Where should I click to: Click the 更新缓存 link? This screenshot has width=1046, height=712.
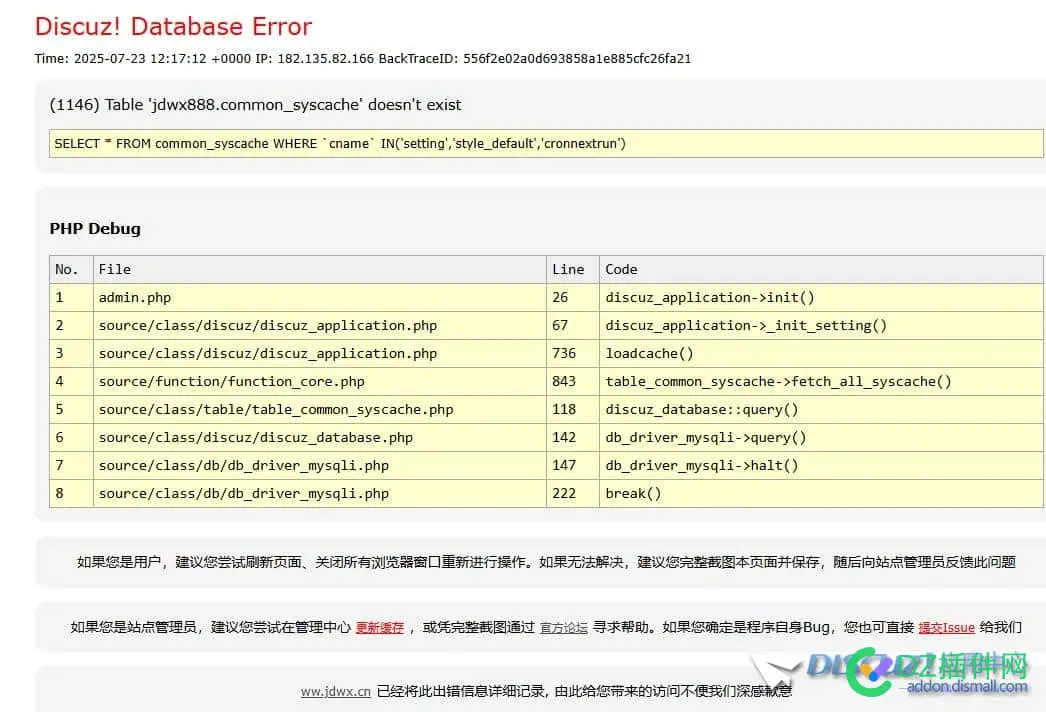point(380,628)
